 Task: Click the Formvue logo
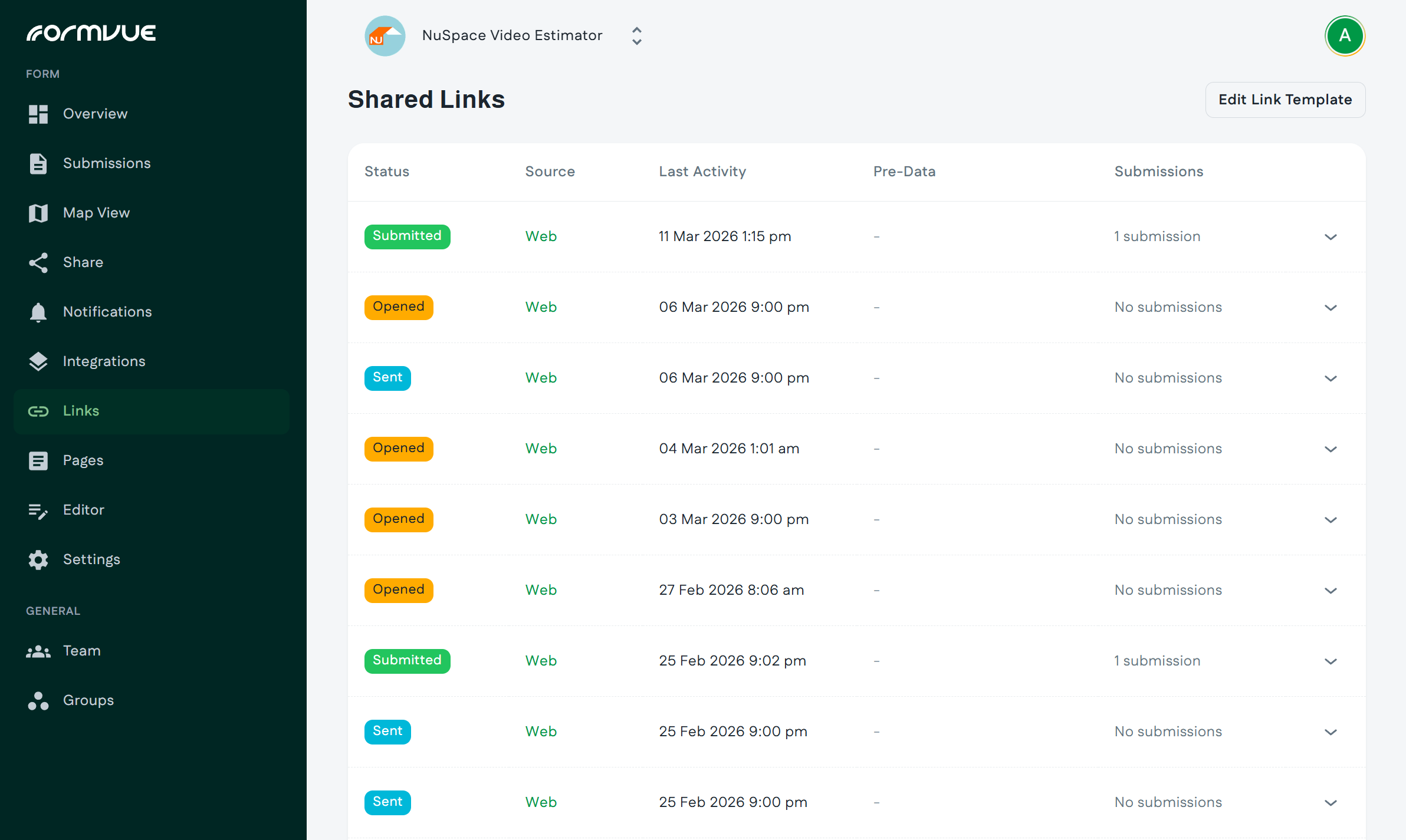(91, 33)
